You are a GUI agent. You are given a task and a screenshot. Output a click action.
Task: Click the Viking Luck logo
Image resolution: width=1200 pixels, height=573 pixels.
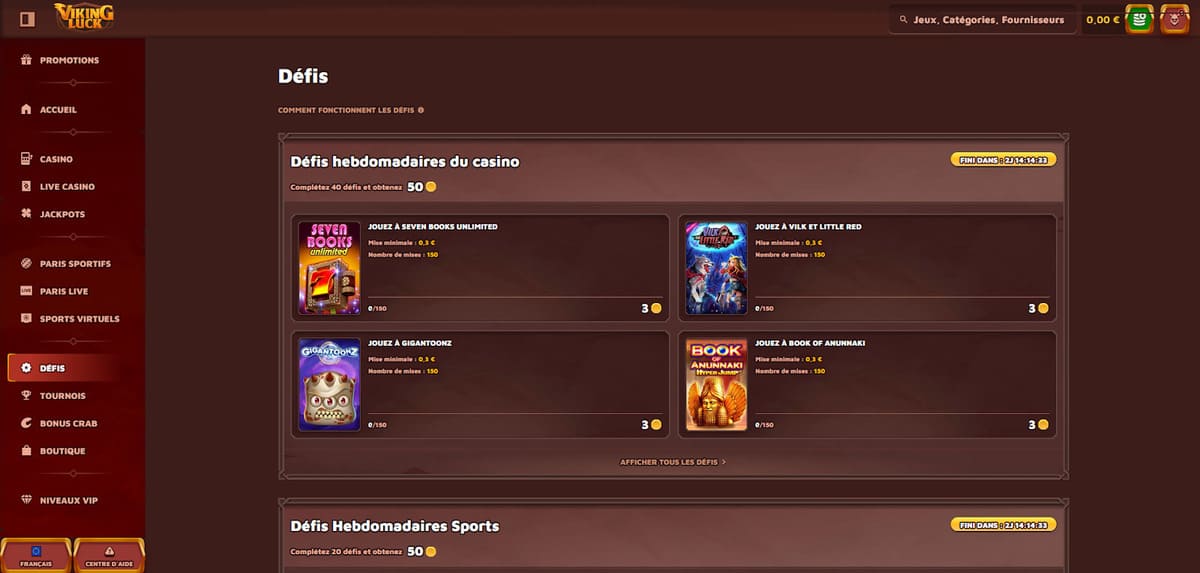(83, 17)
